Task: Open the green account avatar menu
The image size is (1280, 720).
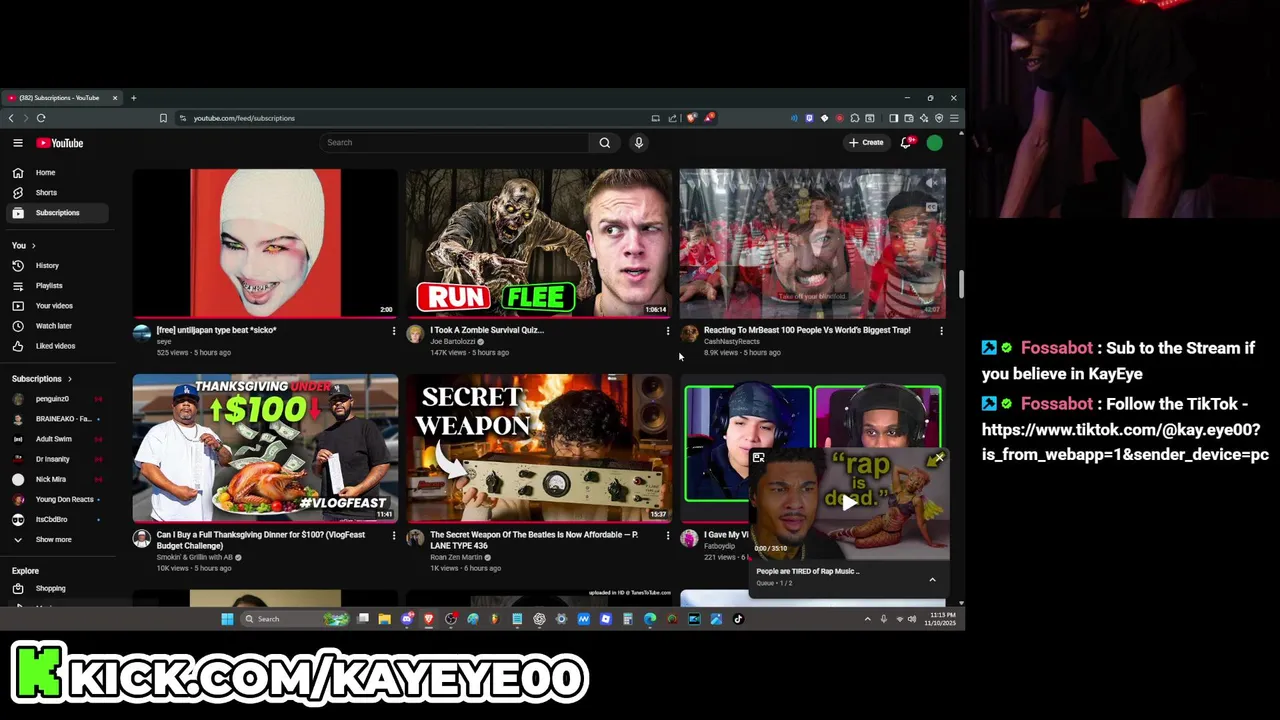Action: [x=934, y=142]
